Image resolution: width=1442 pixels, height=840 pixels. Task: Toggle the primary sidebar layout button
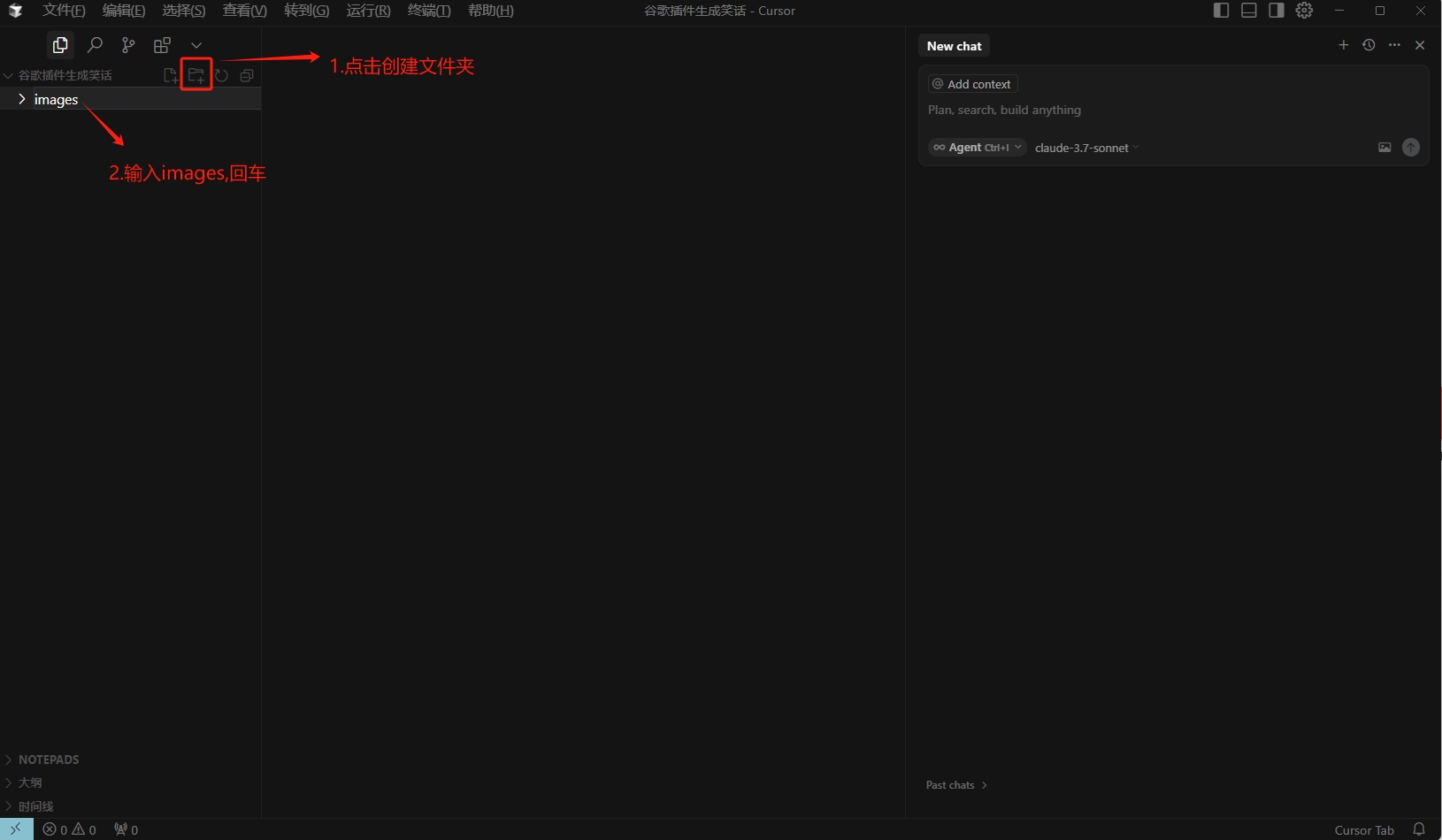point(1221,11)
